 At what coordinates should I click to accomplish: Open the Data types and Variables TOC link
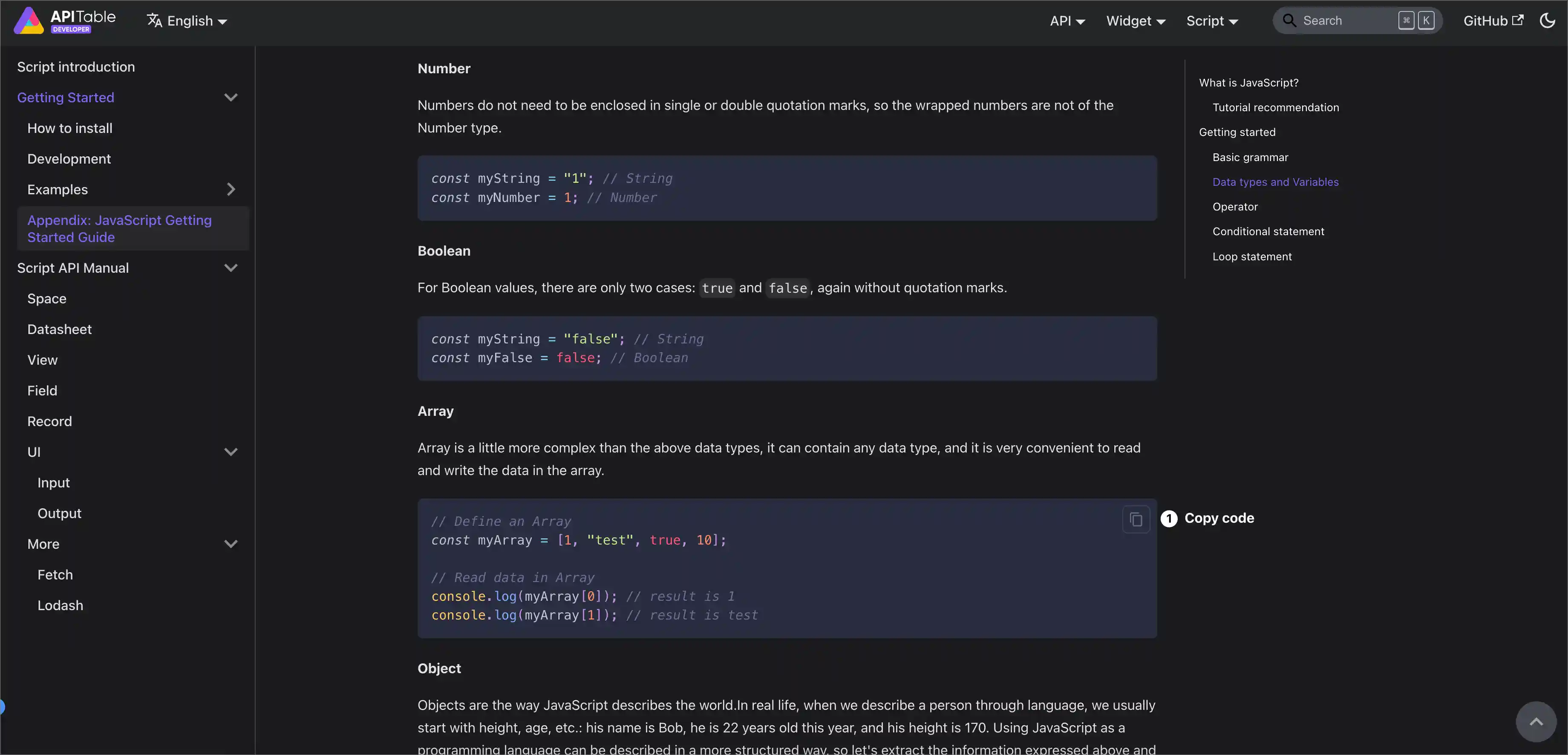(x=1275, y=182)
